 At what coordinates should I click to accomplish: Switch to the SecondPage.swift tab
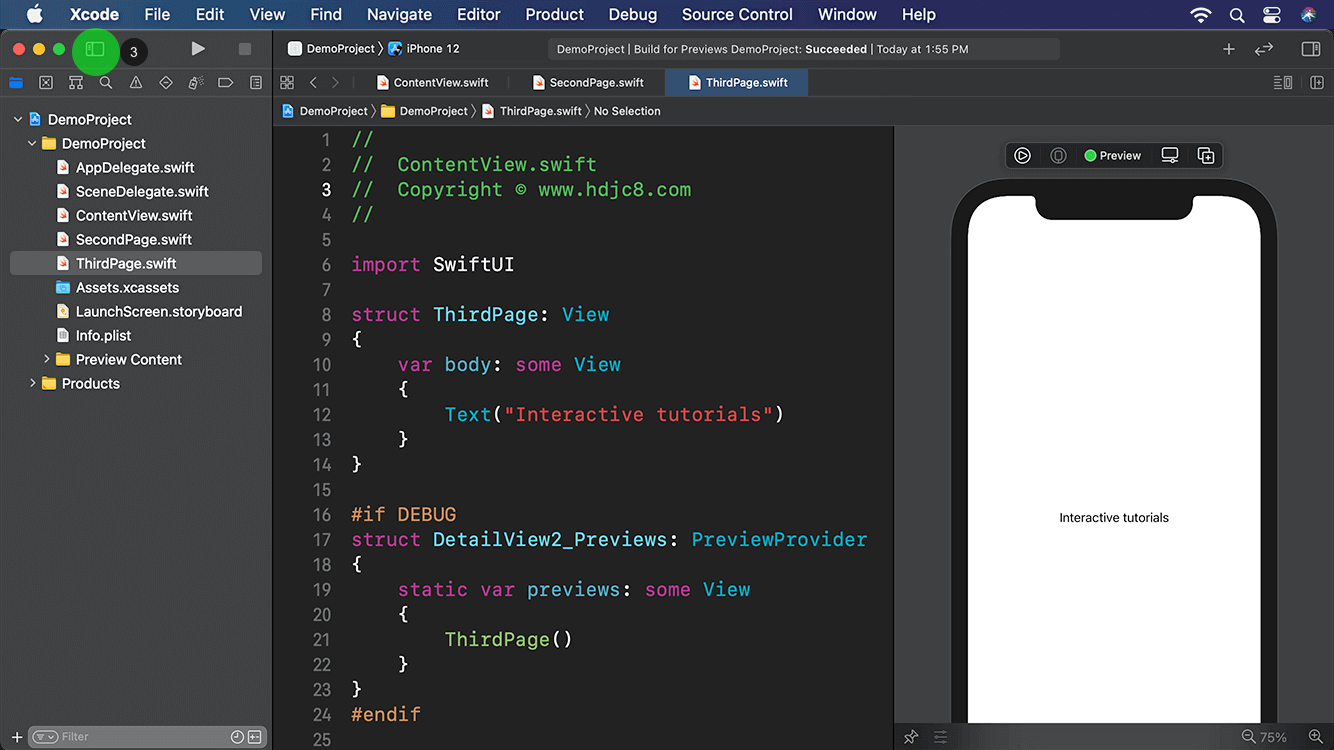(587, 83)
